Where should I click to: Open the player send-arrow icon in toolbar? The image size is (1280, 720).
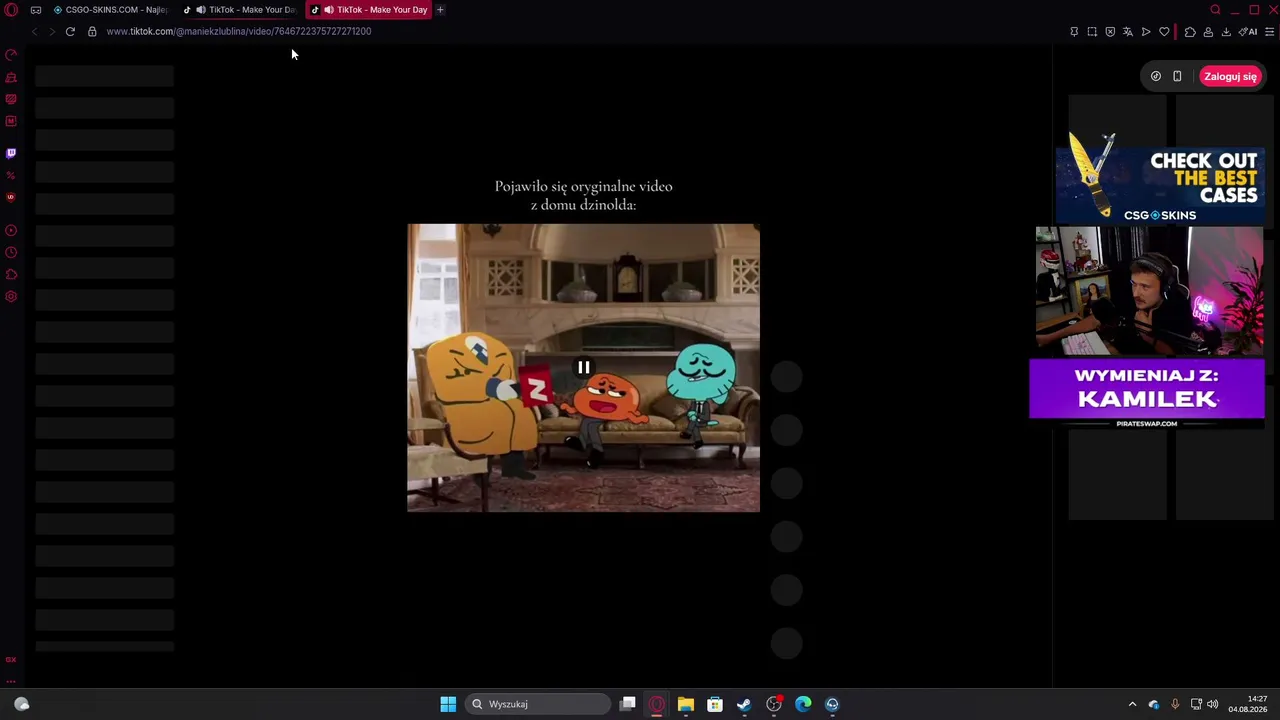[1146, 32]
